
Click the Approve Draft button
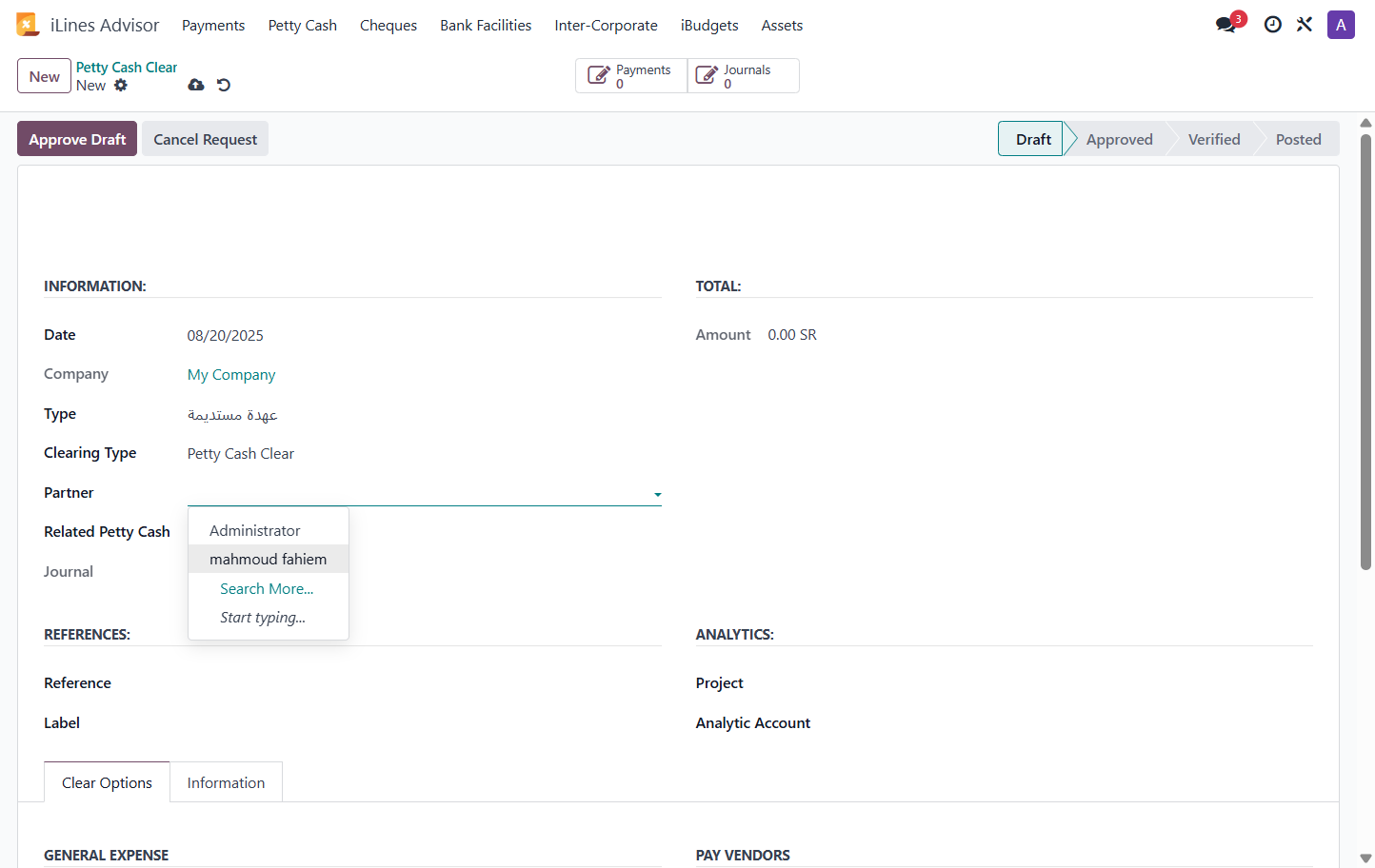pos(77,139)
